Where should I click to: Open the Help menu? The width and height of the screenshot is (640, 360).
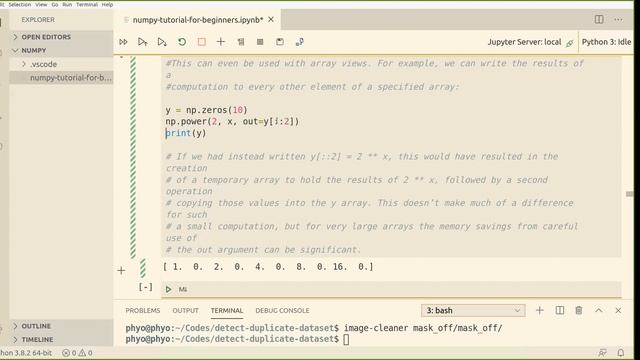coord(107,4)
